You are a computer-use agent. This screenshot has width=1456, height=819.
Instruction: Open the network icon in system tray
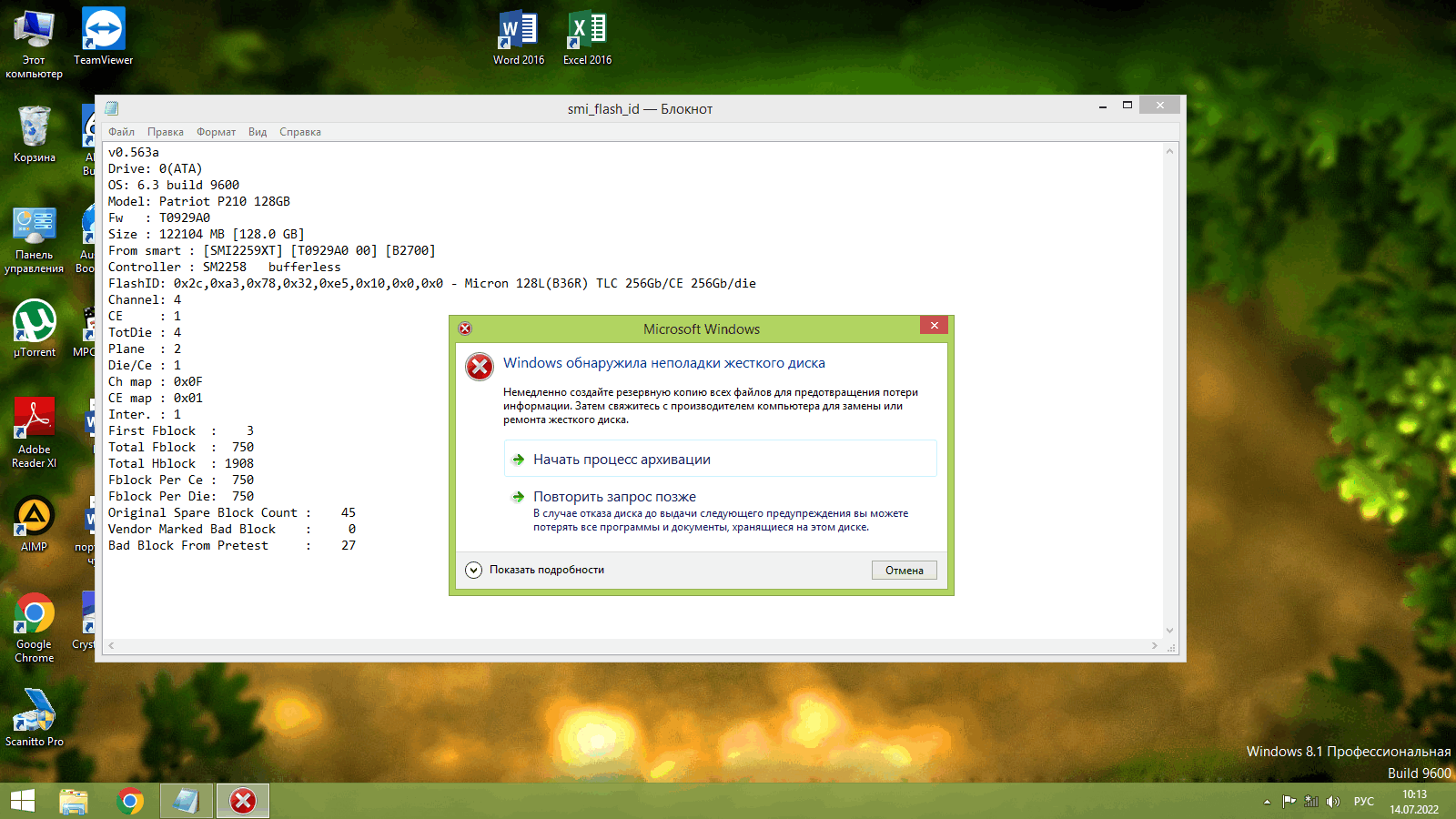[1311, 802]
